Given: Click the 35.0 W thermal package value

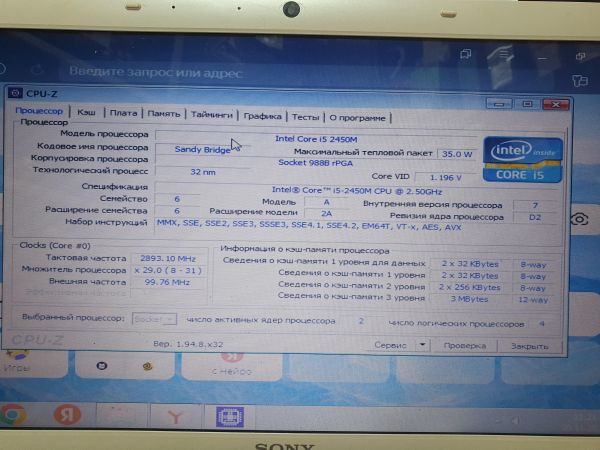Looking at the screenshot, I should coord(457,154).
